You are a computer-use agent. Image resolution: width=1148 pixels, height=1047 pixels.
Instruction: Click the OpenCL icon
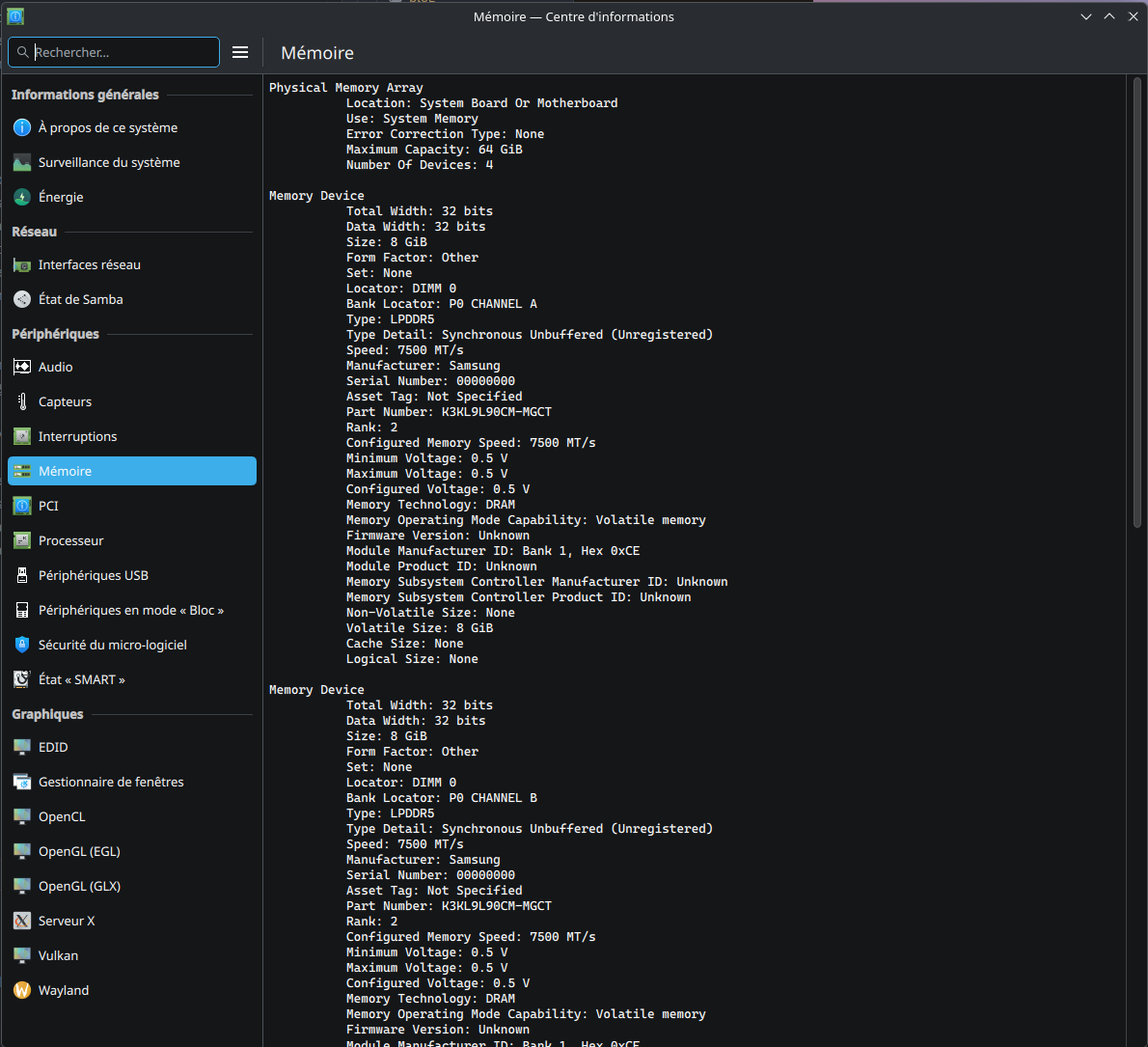[22, 817]
